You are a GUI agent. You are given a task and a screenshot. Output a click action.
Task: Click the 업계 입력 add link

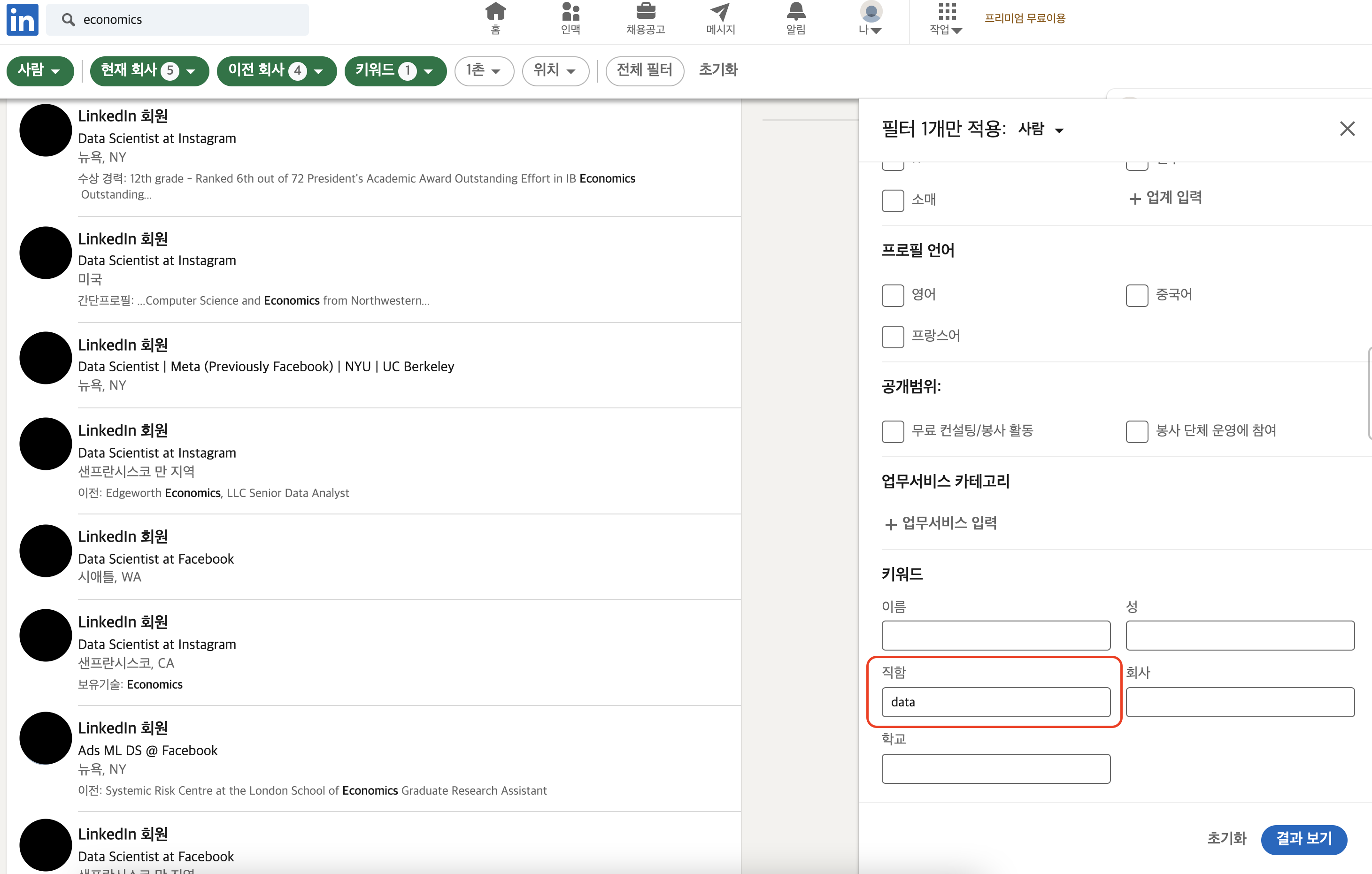[1165, 198]
